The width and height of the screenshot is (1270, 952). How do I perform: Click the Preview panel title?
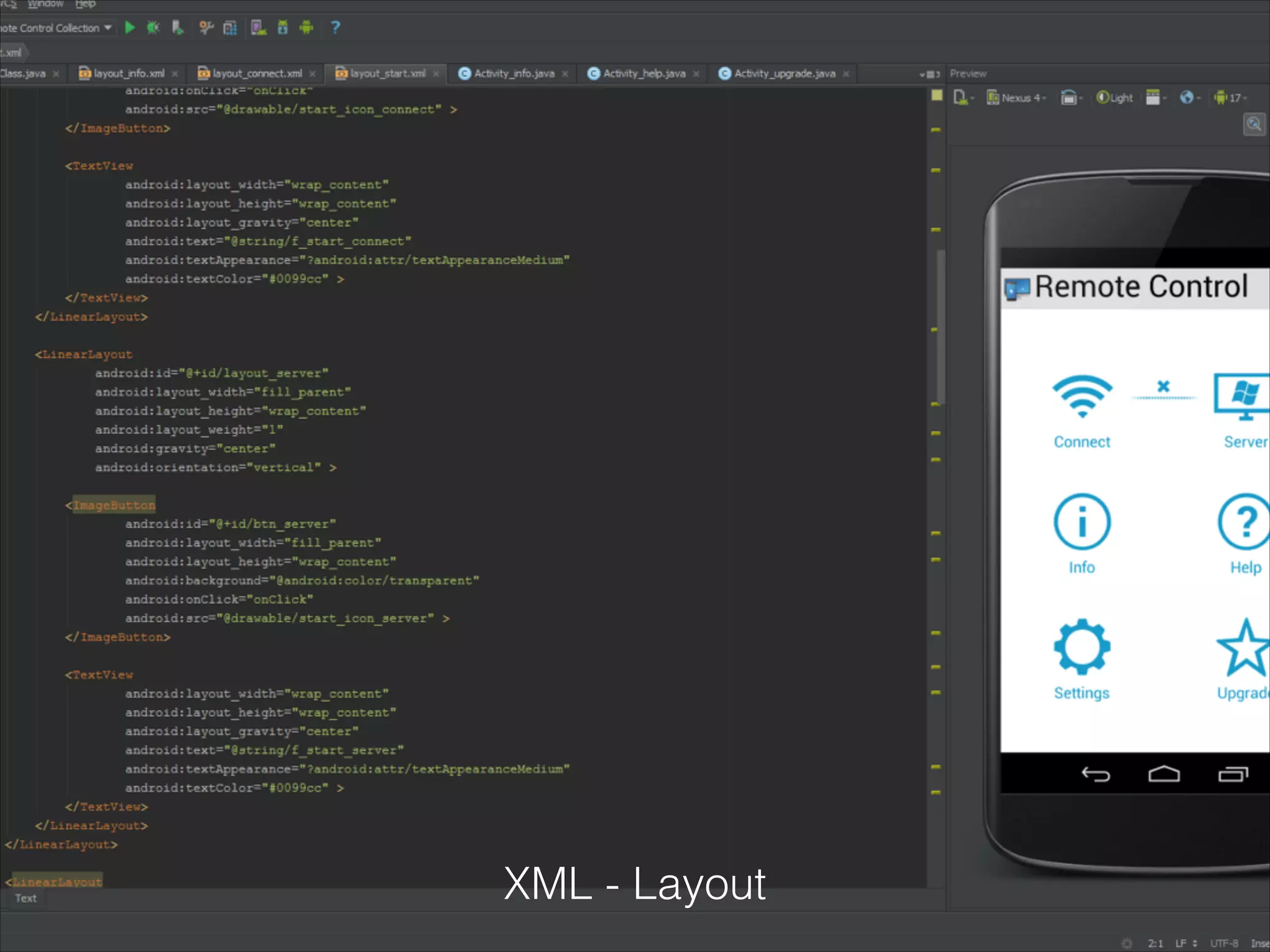click(968, 74)
